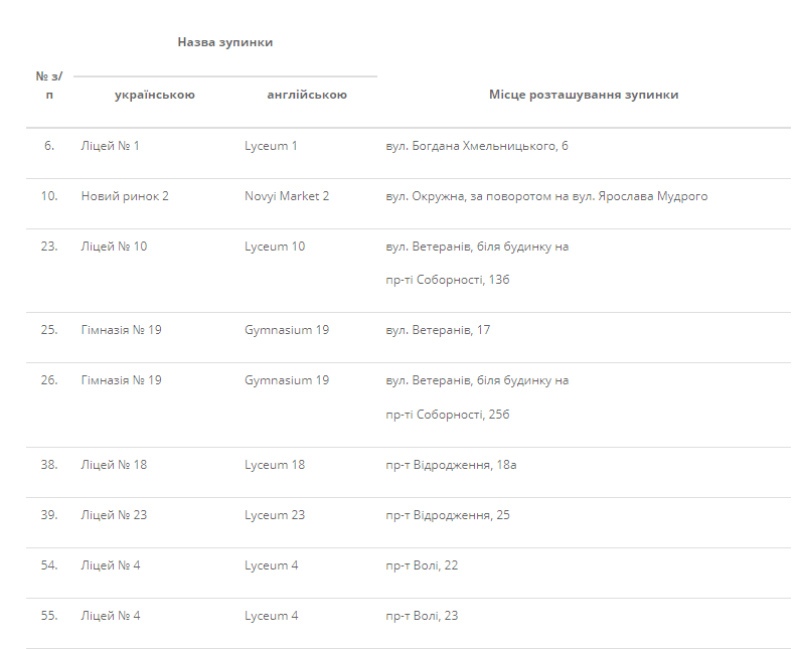The width and height of the screenshot is (800, 649).
Task: Select the 'Ліцей № 1' stop name
Action: [110, 146]
